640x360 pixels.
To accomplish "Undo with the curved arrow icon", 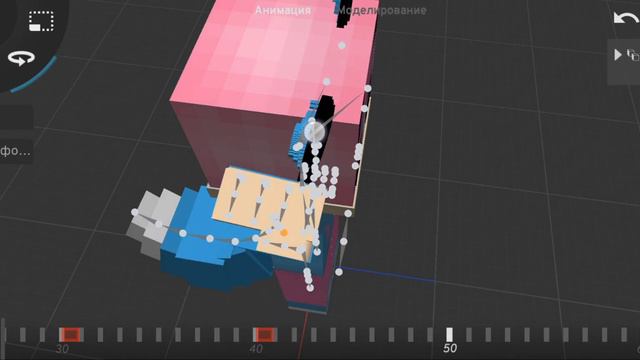I will click(626, 18).
